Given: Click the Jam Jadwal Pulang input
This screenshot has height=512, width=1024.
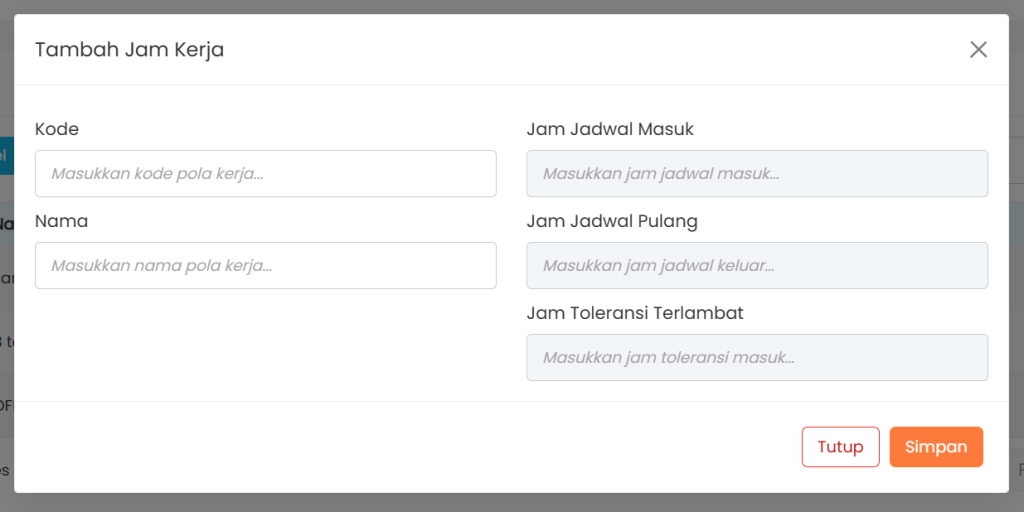Looking at the screenshot, I should [757, 266].
